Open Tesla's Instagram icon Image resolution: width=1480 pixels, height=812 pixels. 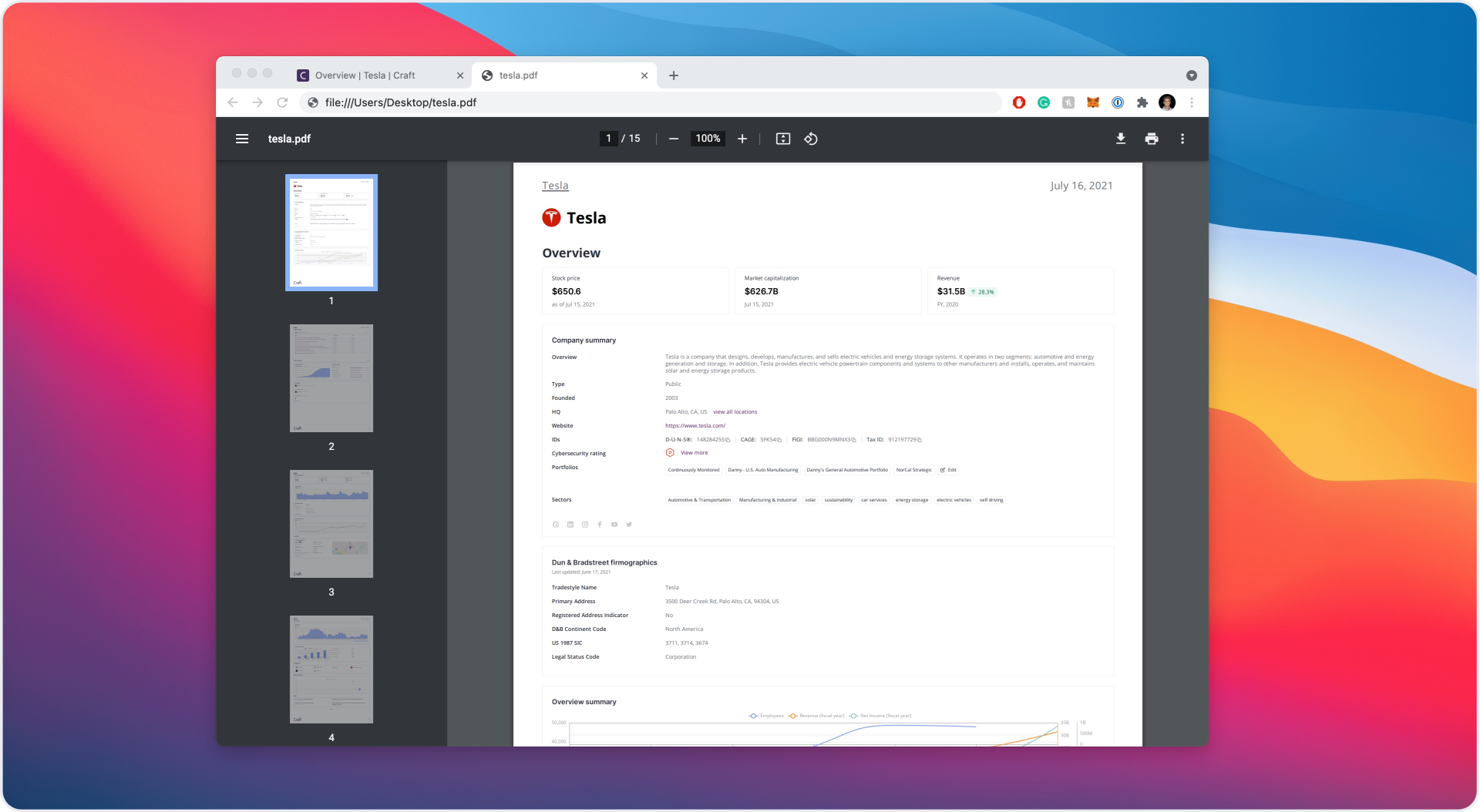click(585, 525)
